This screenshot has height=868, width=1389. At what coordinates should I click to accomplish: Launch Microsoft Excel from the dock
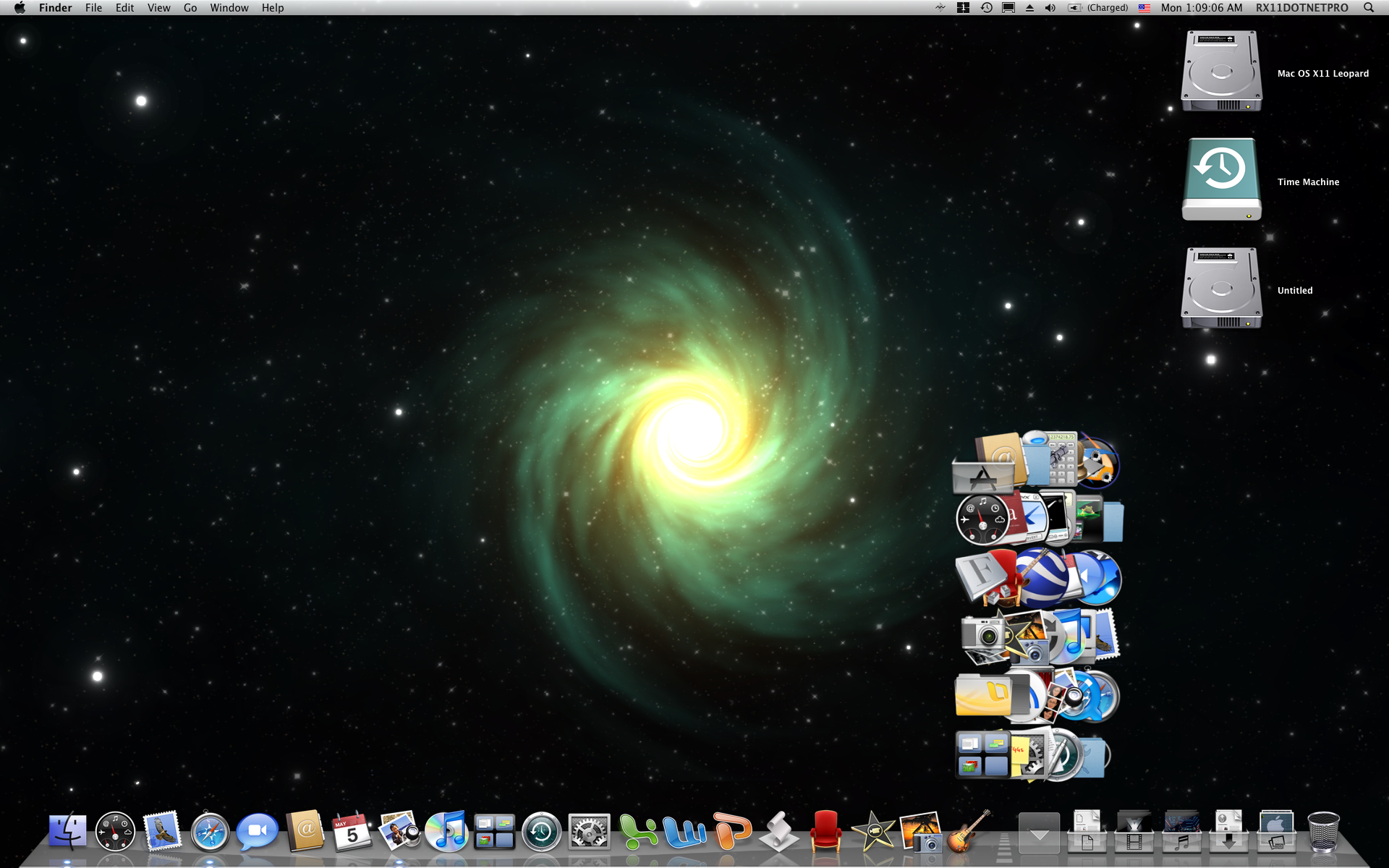(x=637, y=832)
